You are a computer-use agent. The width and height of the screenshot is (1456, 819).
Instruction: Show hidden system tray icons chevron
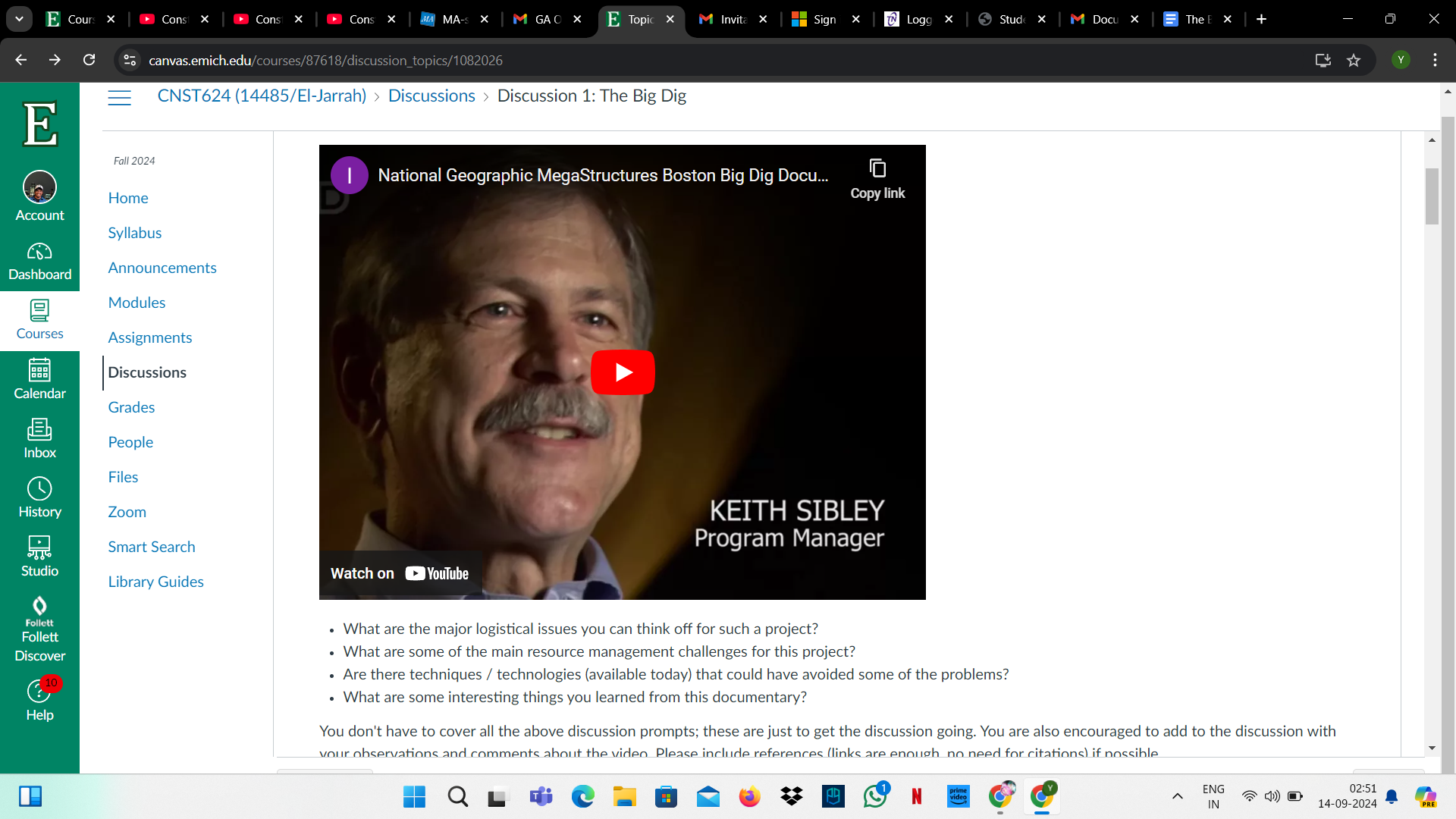click(1177, 796)
